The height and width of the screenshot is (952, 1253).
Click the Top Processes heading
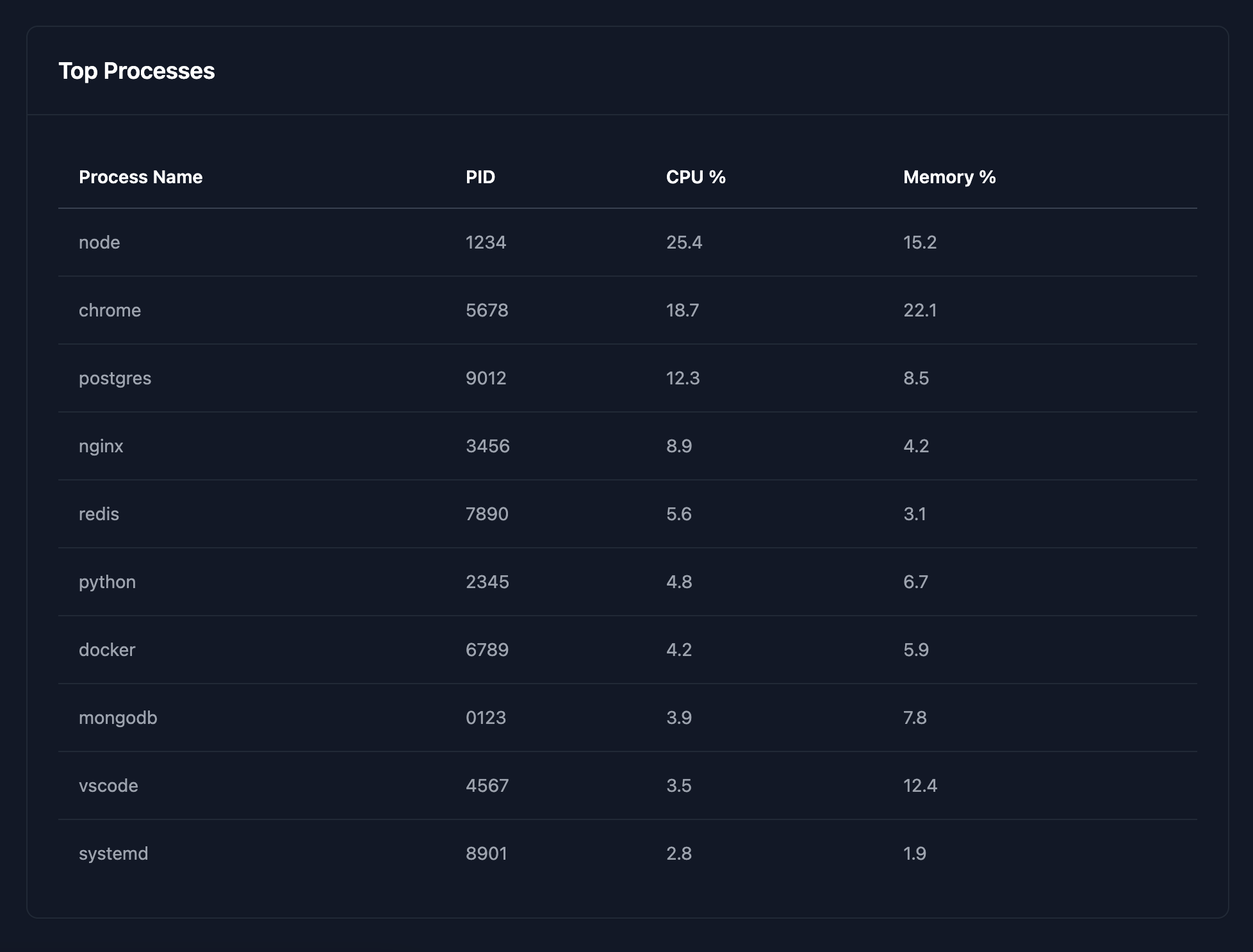(x=136, y=70)
